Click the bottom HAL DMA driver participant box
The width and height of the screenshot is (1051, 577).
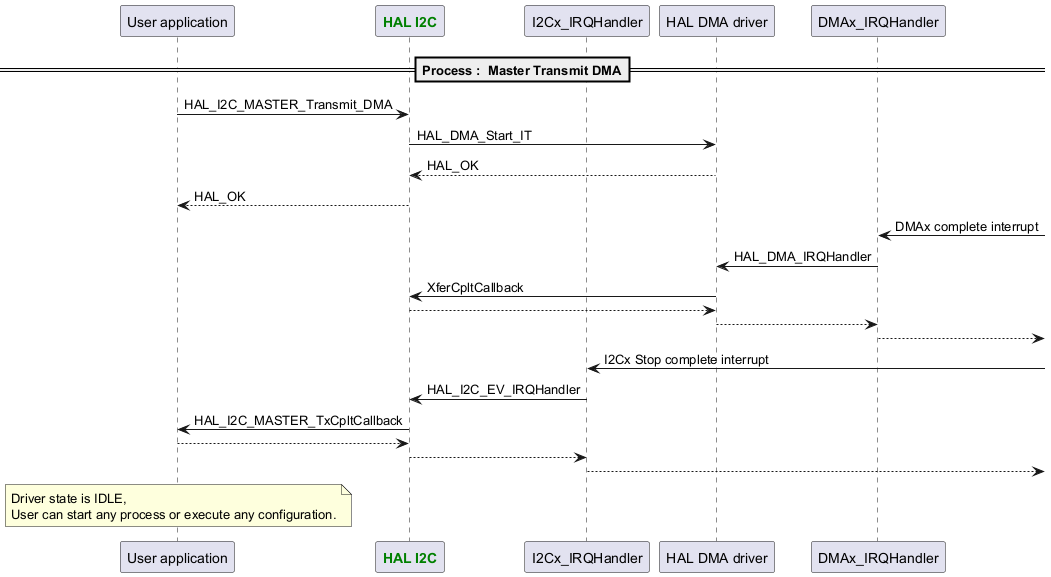(717, 558)
